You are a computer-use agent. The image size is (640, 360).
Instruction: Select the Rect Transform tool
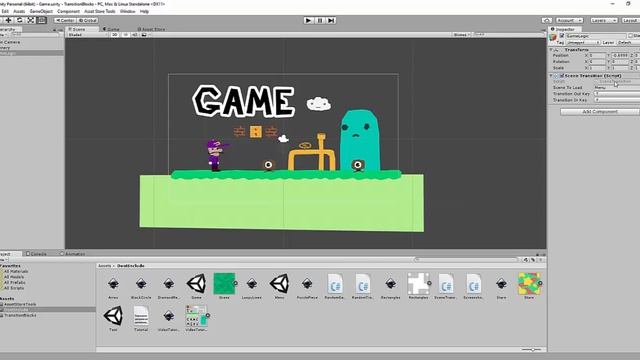click(42, 20)
